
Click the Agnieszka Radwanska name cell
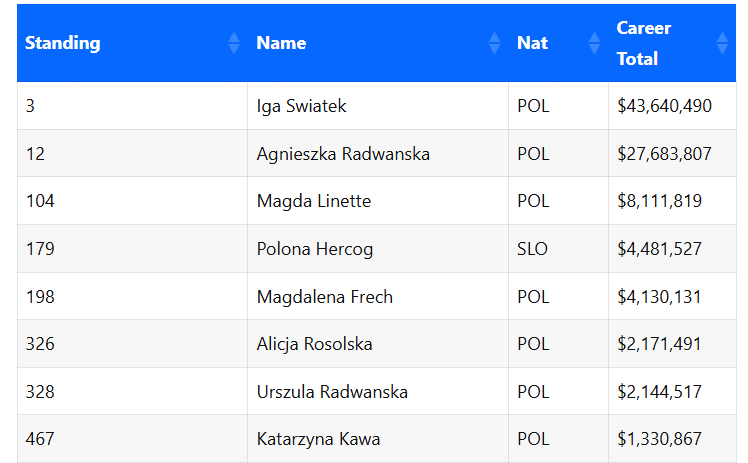pyautogui.click(x=343, y=154)
